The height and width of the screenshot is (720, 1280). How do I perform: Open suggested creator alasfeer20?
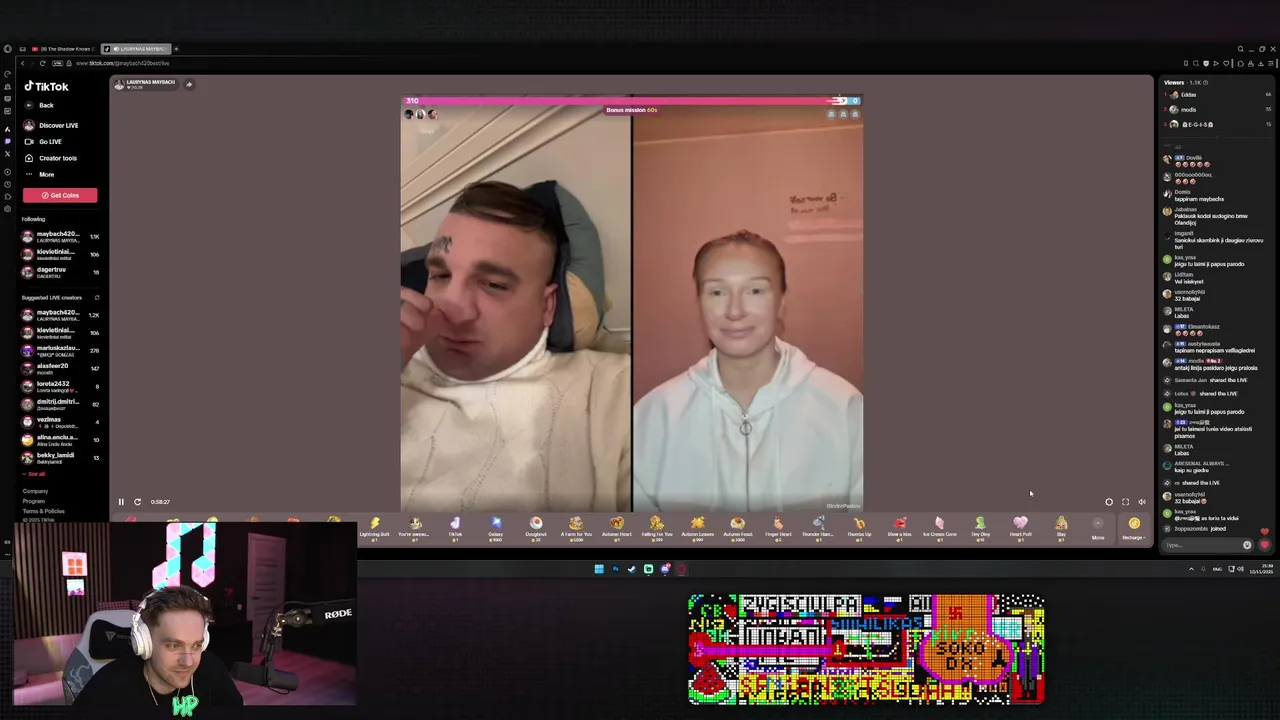tap(60, 368)
